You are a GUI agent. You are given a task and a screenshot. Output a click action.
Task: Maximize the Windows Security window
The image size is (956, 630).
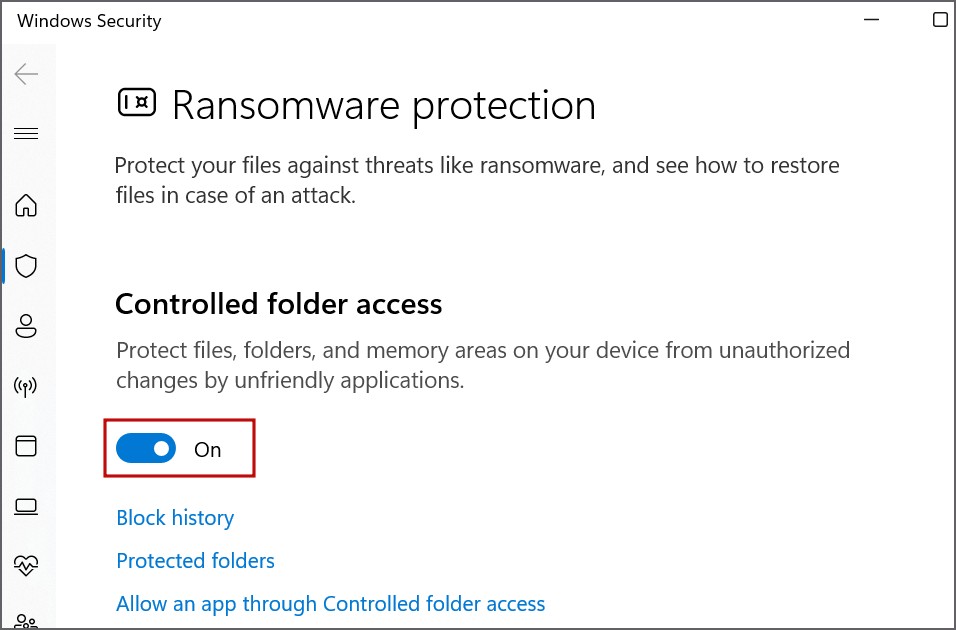click(x=940, y=20)
